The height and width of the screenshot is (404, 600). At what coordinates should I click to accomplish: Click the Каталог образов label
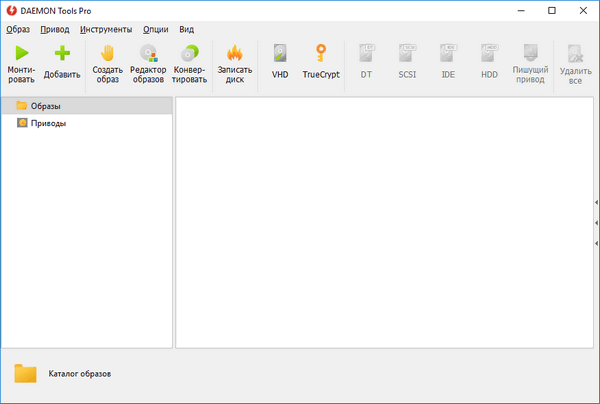[80, 374]
